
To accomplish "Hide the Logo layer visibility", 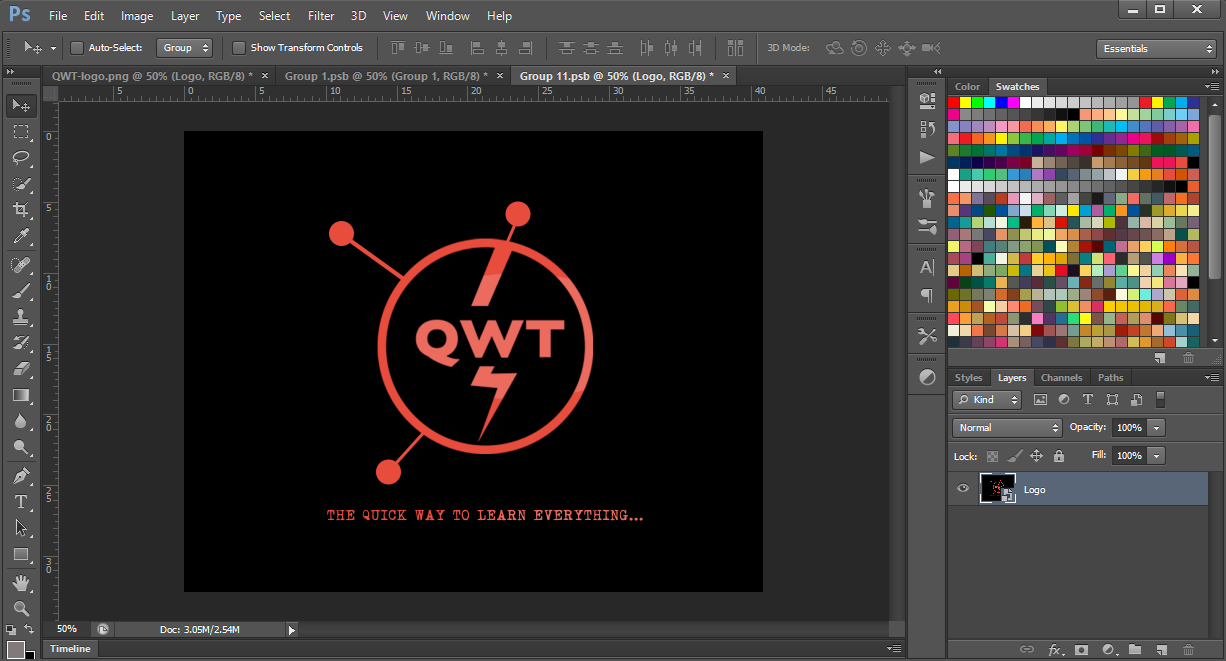I will (x=962, y=489).
